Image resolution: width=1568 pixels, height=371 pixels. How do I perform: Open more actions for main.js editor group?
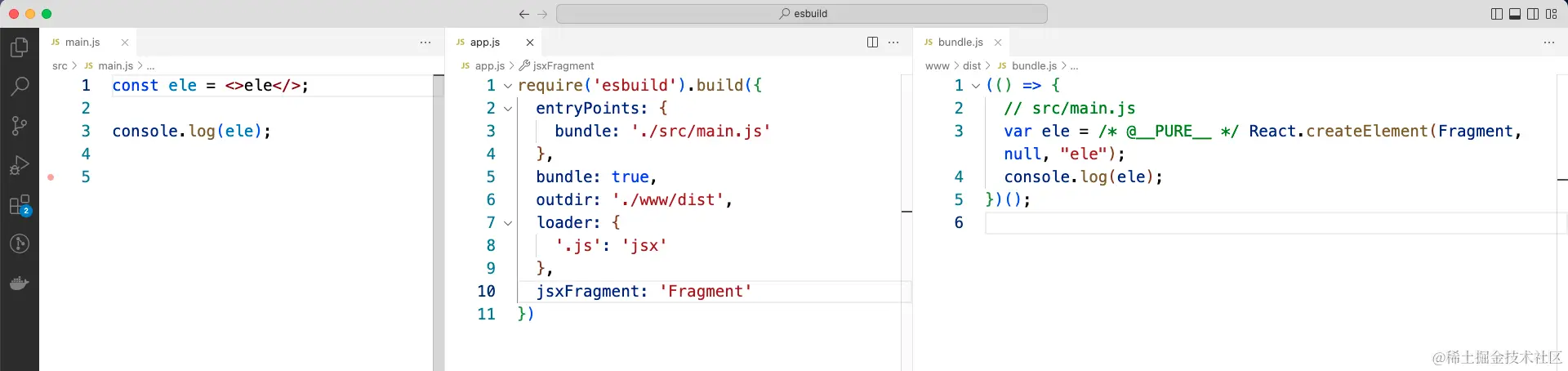[x=425, y=42]
